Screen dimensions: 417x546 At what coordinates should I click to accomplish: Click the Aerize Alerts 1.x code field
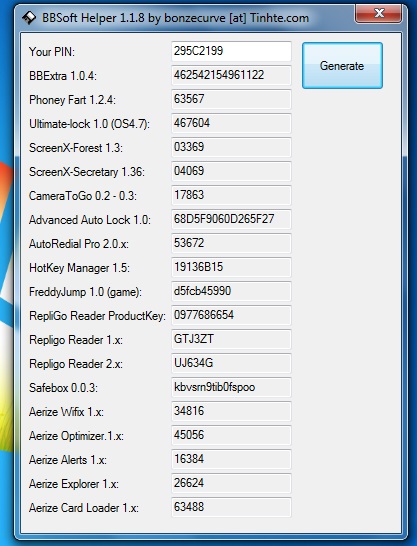[x=231, y=460]
